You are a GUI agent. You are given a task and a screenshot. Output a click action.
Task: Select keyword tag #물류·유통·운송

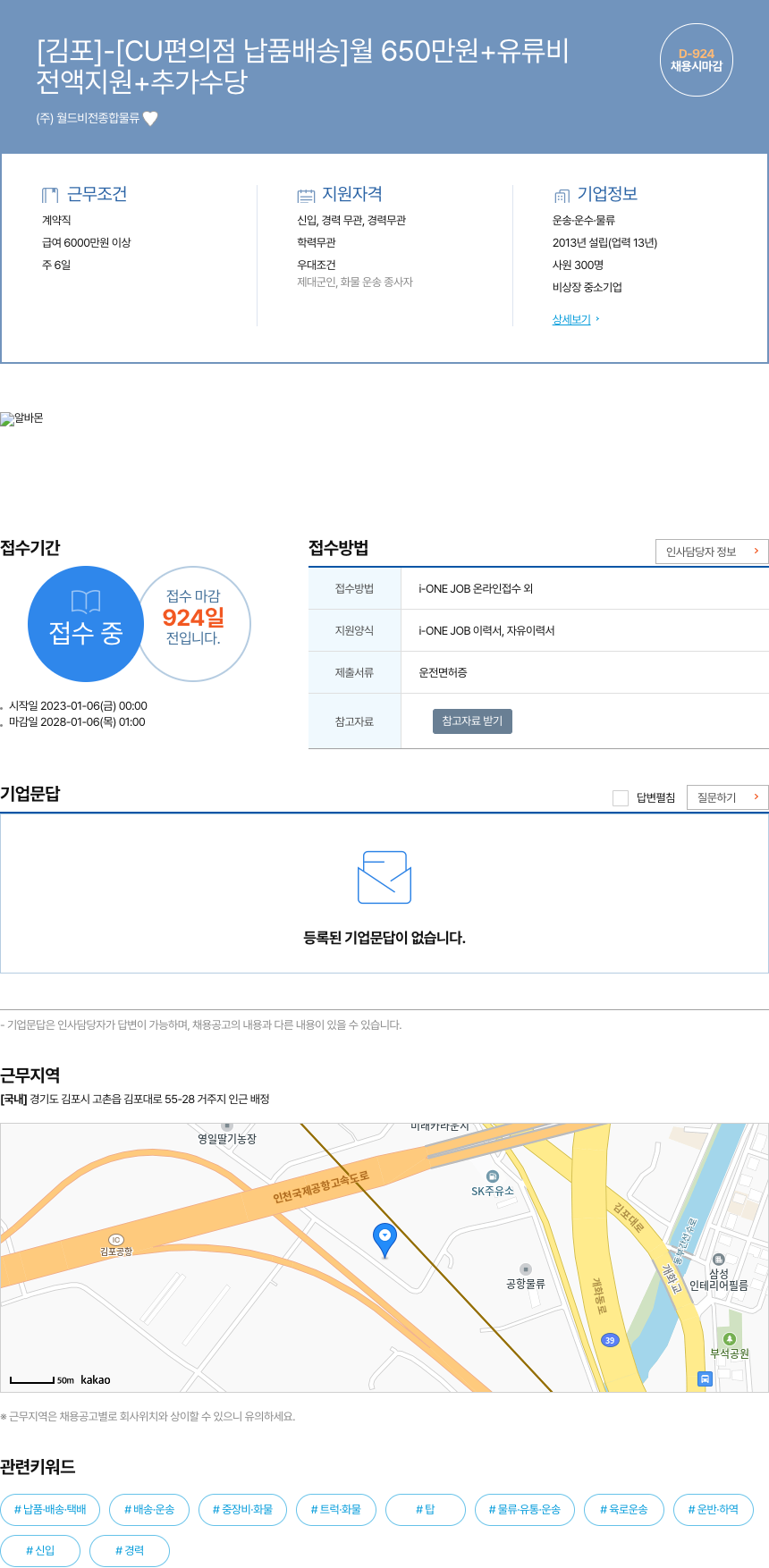tap(525, 1510)
